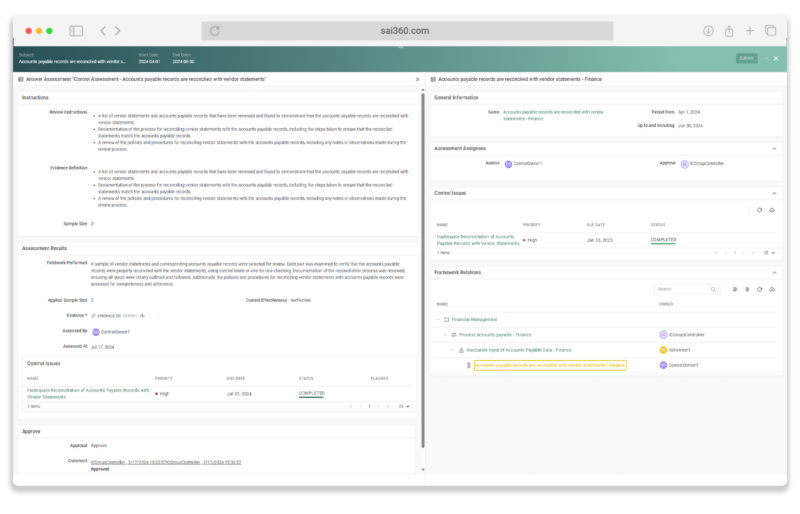
Task: Go to next page in the Jan 13, 2025 table
Action: point(744,253)
